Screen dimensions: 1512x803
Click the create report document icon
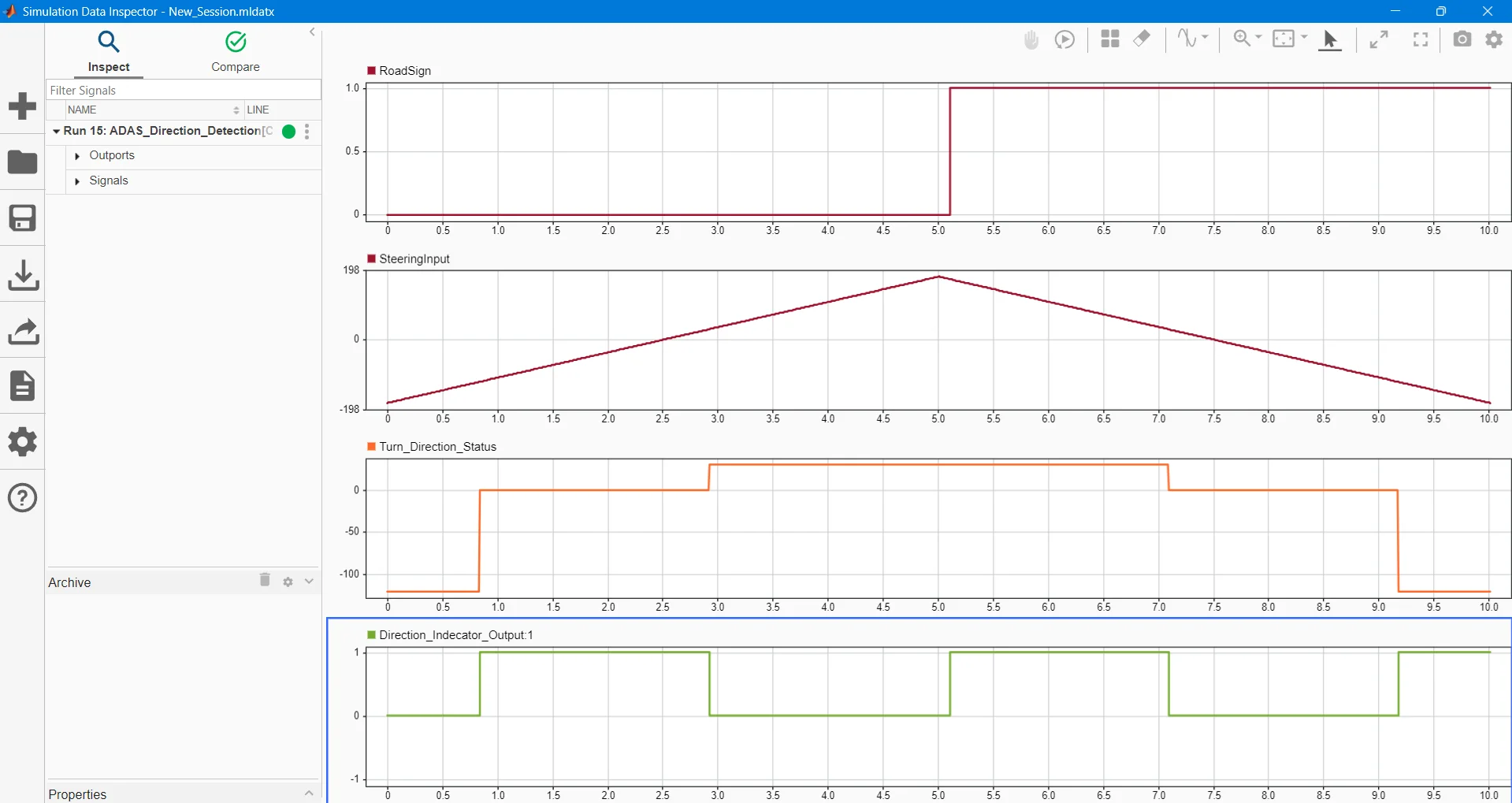(x=23, y=386)
